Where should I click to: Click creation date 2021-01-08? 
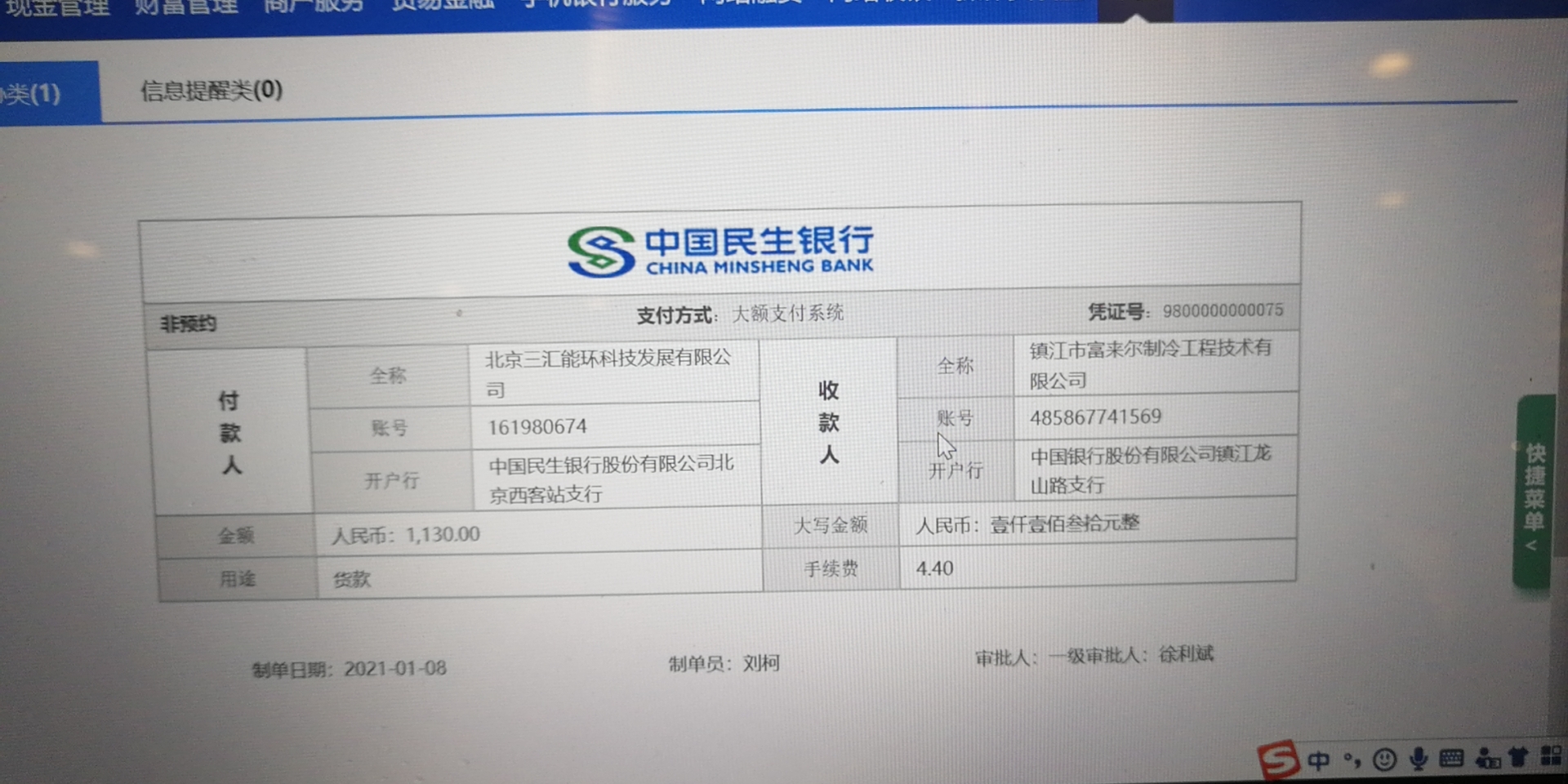[x=395, y=668]
